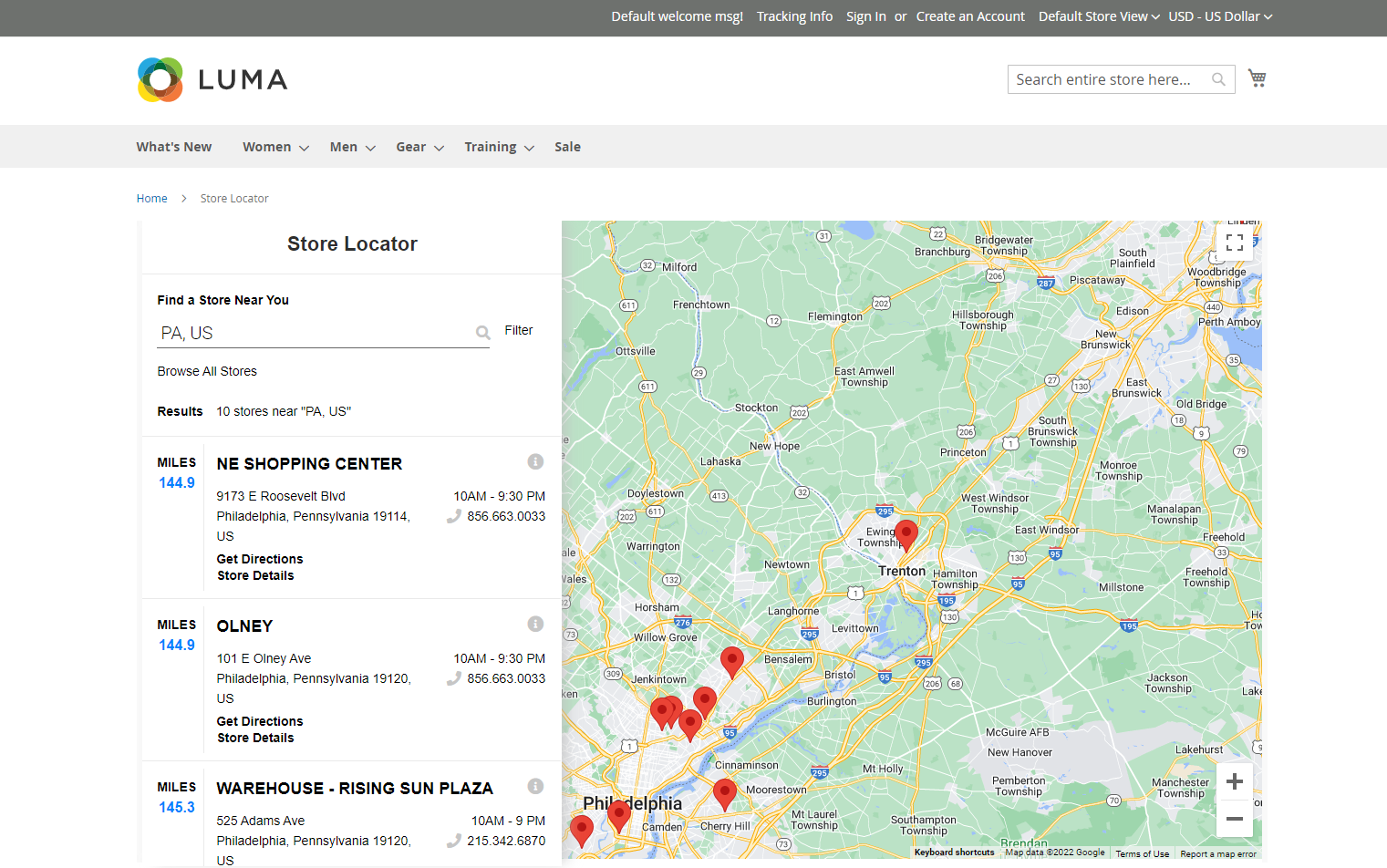Image resolution: width=1387 pixels, height=868 pixels.
Task: Open info icon for NE Shopping Center
Action: coord(535,461)
